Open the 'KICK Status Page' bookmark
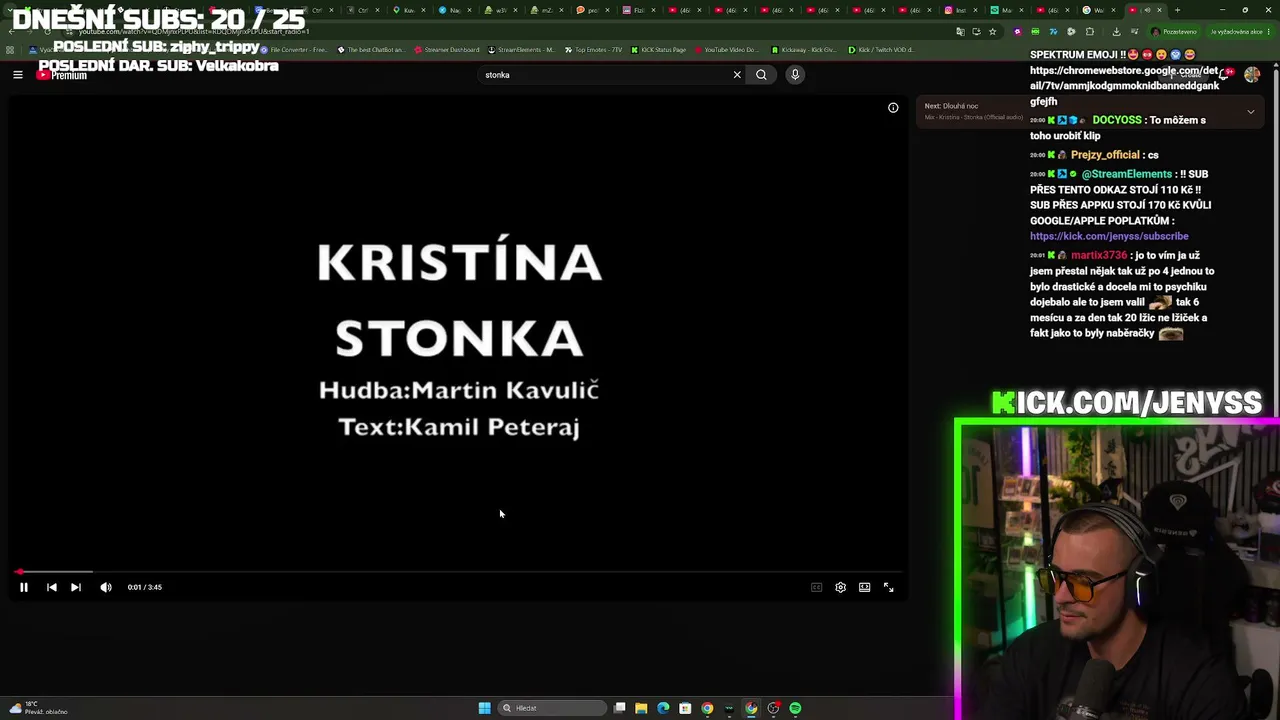The height and width of the screenshot is (720, 1280). (658, 49)
